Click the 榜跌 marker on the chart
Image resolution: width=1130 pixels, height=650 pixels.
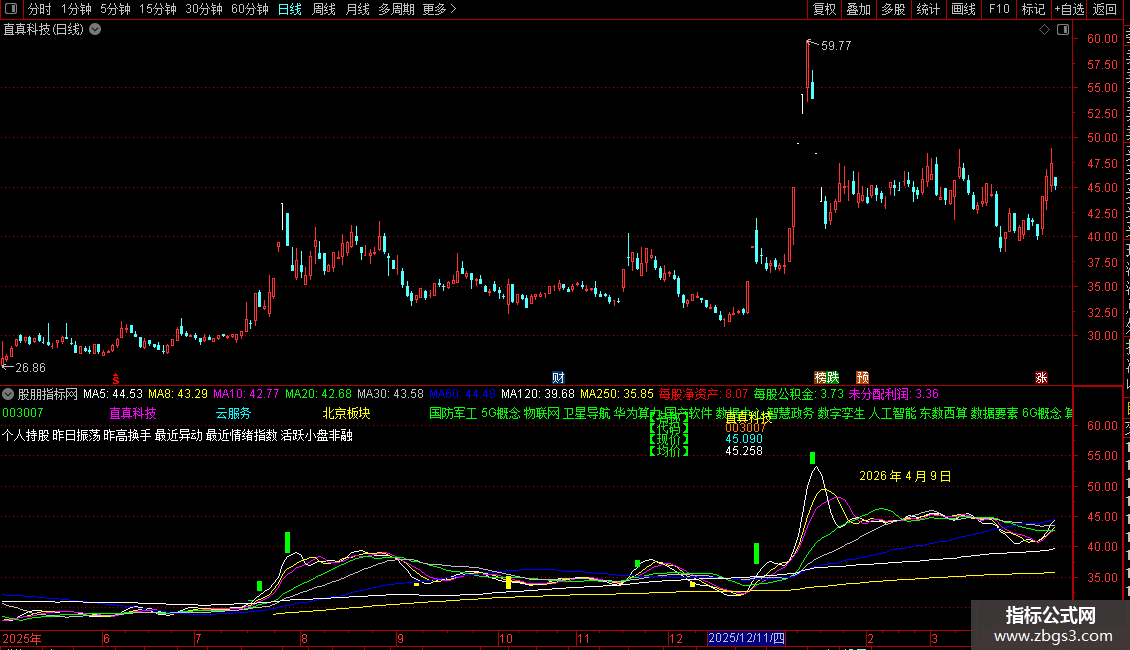click(826, 378)
